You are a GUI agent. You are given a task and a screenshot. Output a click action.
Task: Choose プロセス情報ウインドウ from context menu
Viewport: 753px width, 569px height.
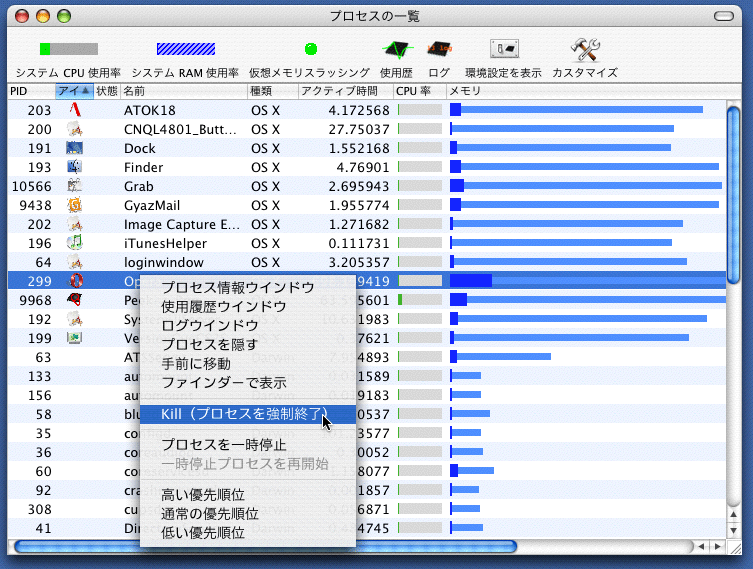[x=248, y=287]
